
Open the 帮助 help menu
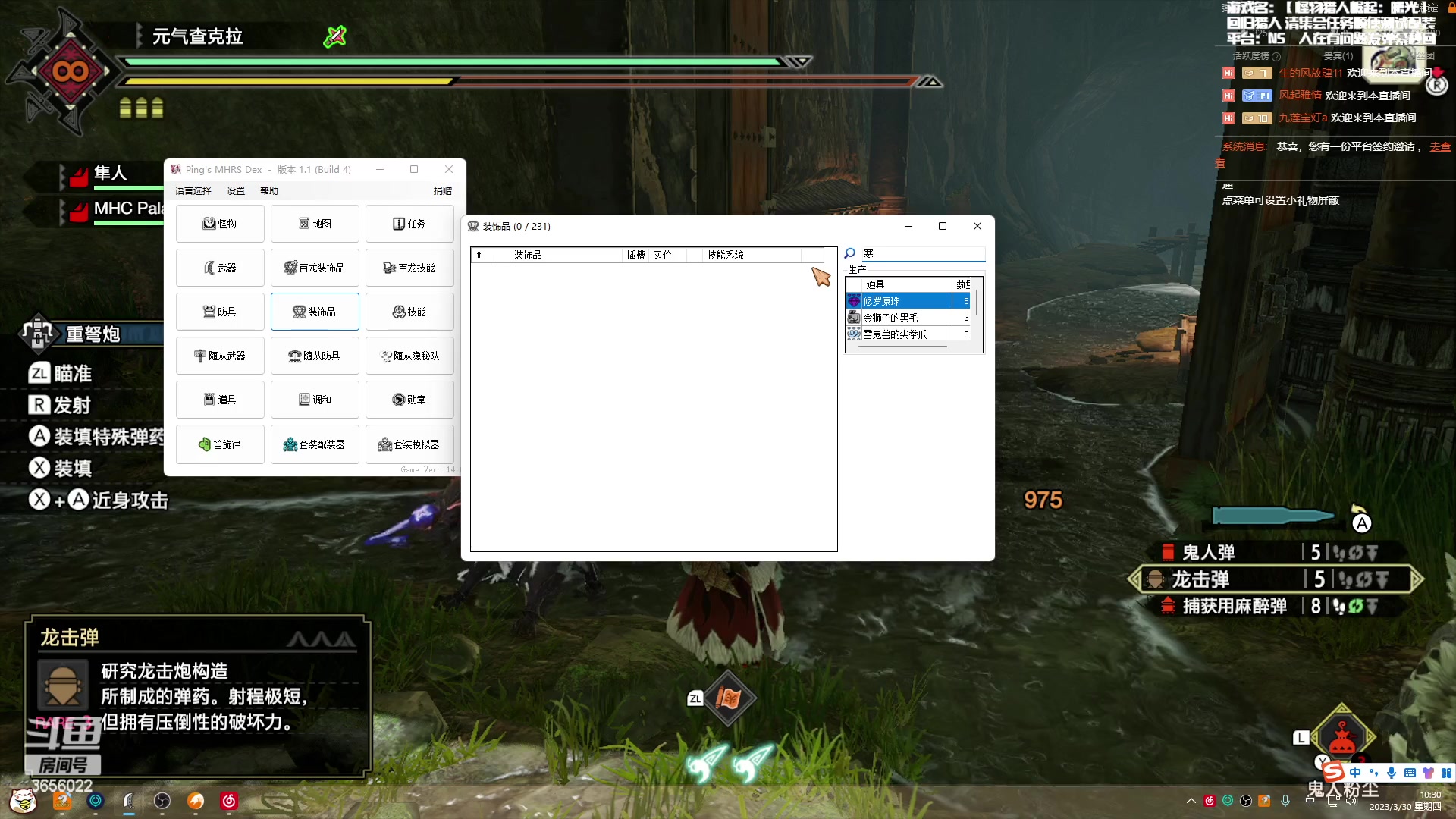pyautogui.click(x=269, y=190)
